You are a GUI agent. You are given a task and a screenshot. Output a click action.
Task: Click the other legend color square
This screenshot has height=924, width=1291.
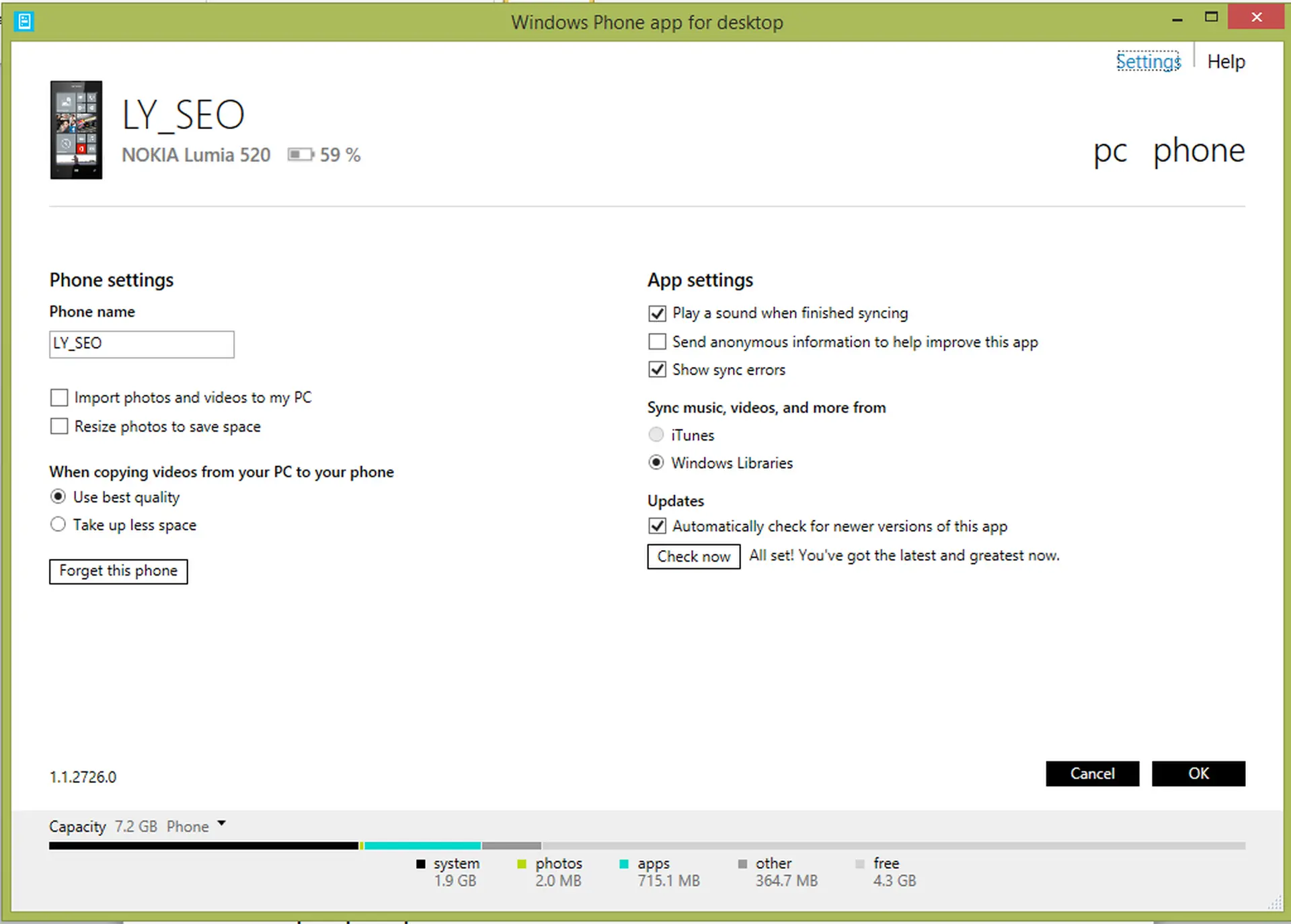742,864
